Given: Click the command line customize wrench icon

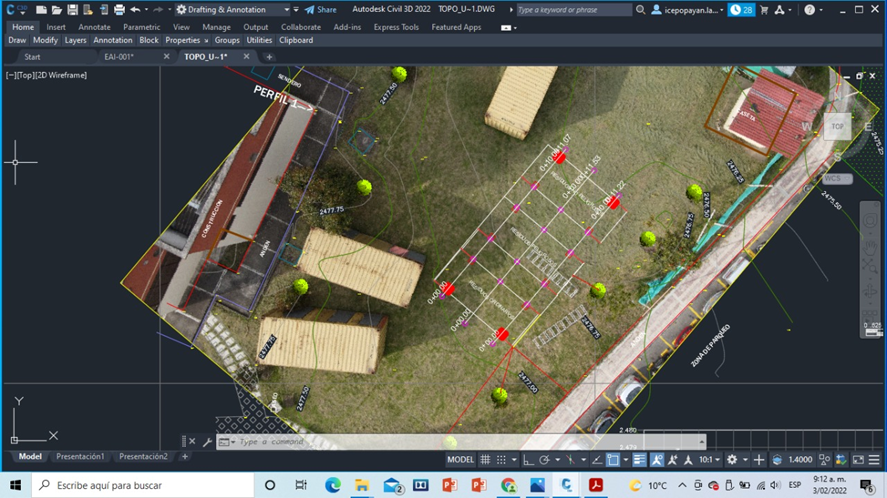Looking at the screenshot, I should click(207, 441).
